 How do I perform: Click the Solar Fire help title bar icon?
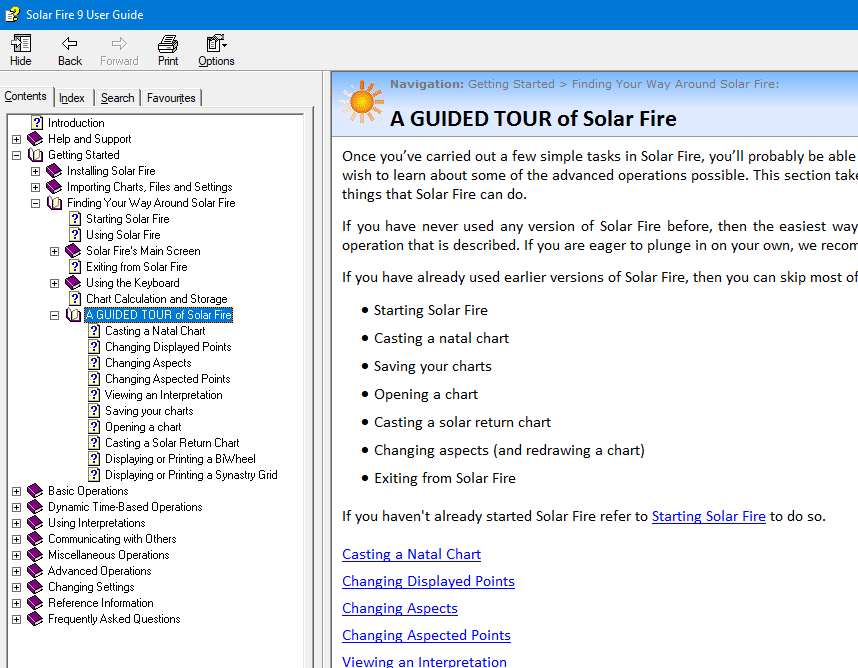click(12, 14)
